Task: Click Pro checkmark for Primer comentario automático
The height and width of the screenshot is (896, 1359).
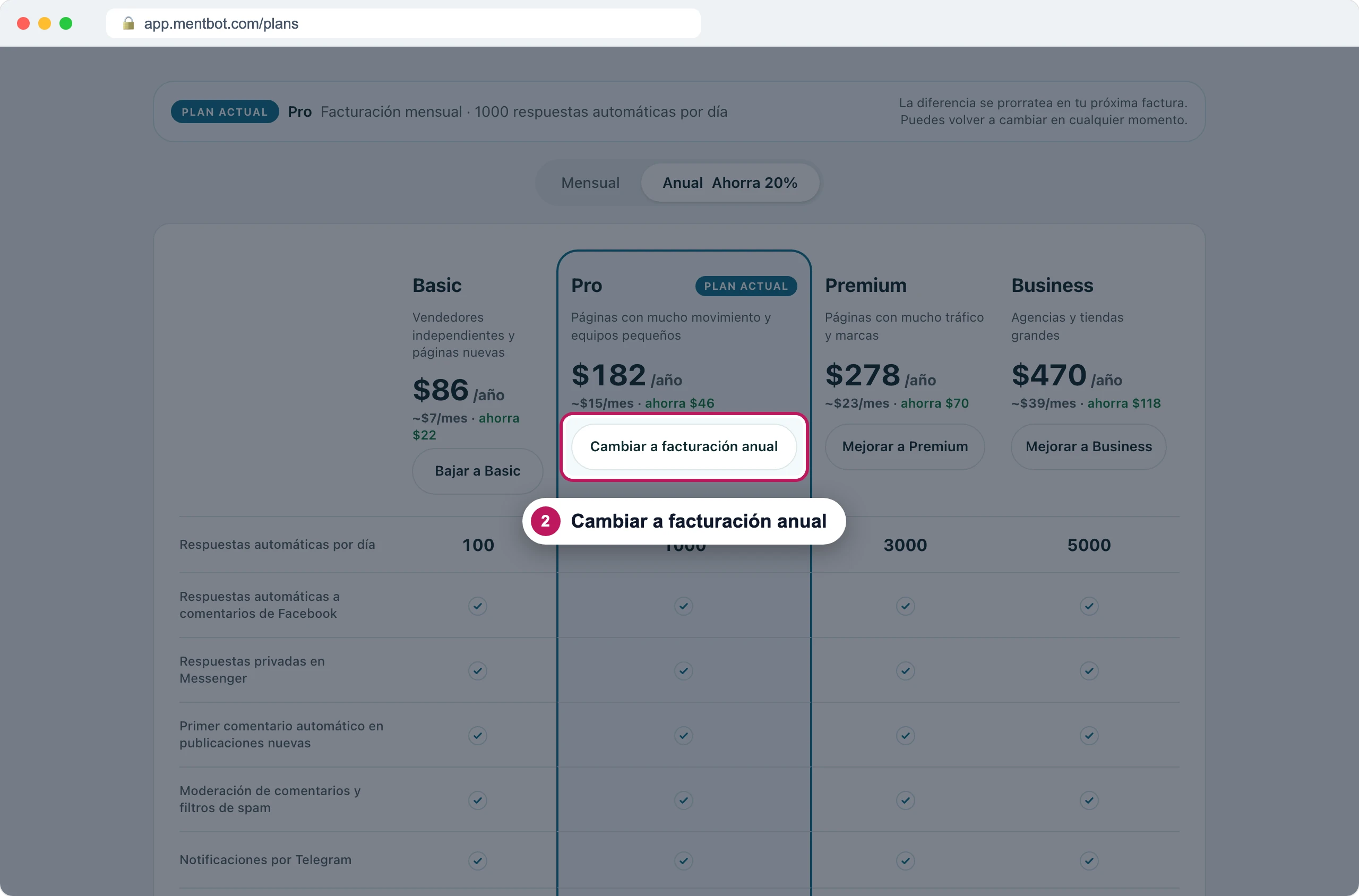Action: coord(684,735)
